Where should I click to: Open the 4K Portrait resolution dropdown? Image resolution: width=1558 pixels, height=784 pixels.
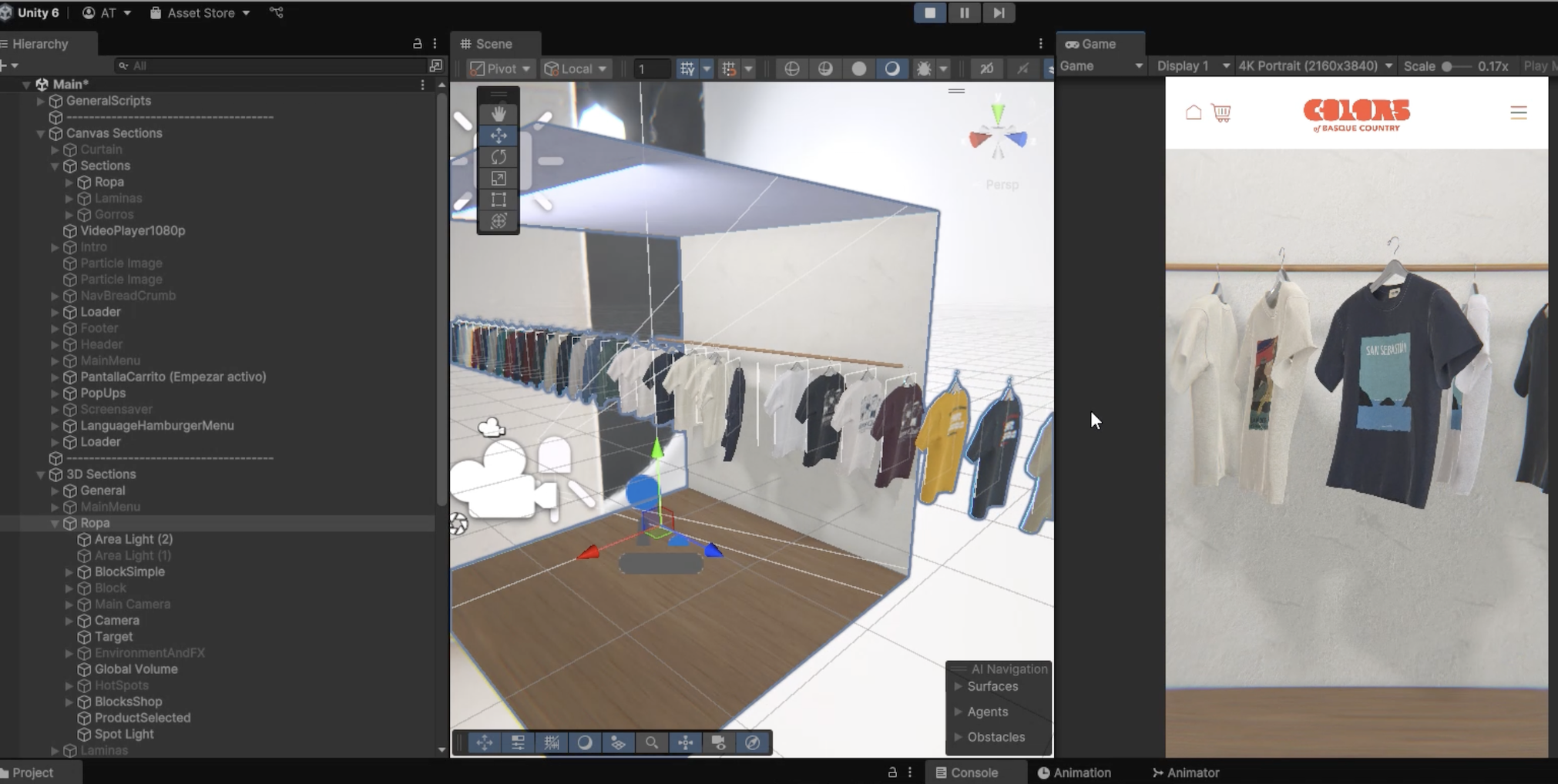pos(1315,66)
